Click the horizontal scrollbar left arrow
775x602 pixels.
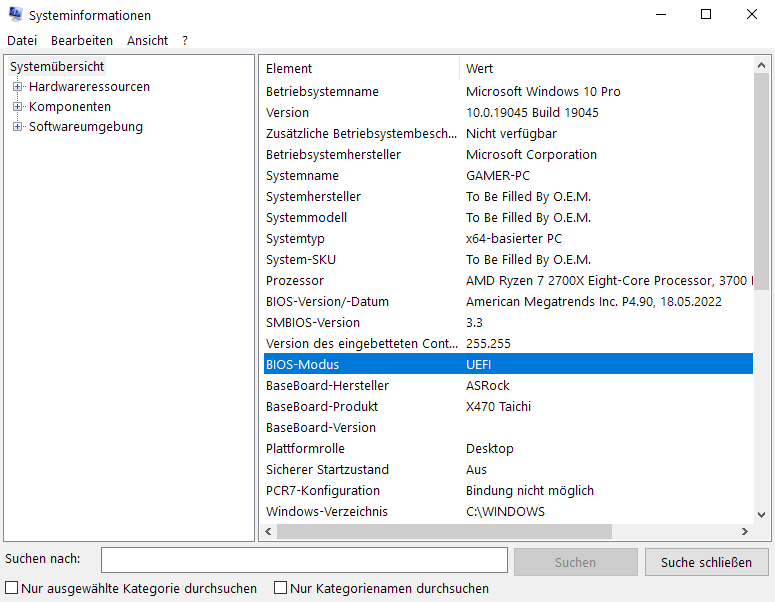pyautogui.click(x=268, y=531)
